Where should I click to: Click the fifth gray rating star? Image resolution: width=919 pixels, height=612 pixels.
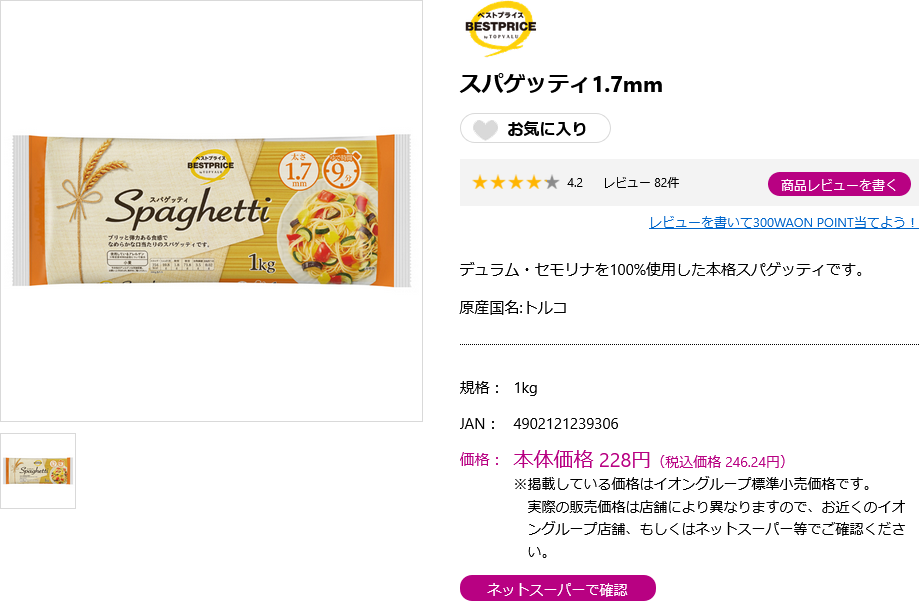pos(552,183)
